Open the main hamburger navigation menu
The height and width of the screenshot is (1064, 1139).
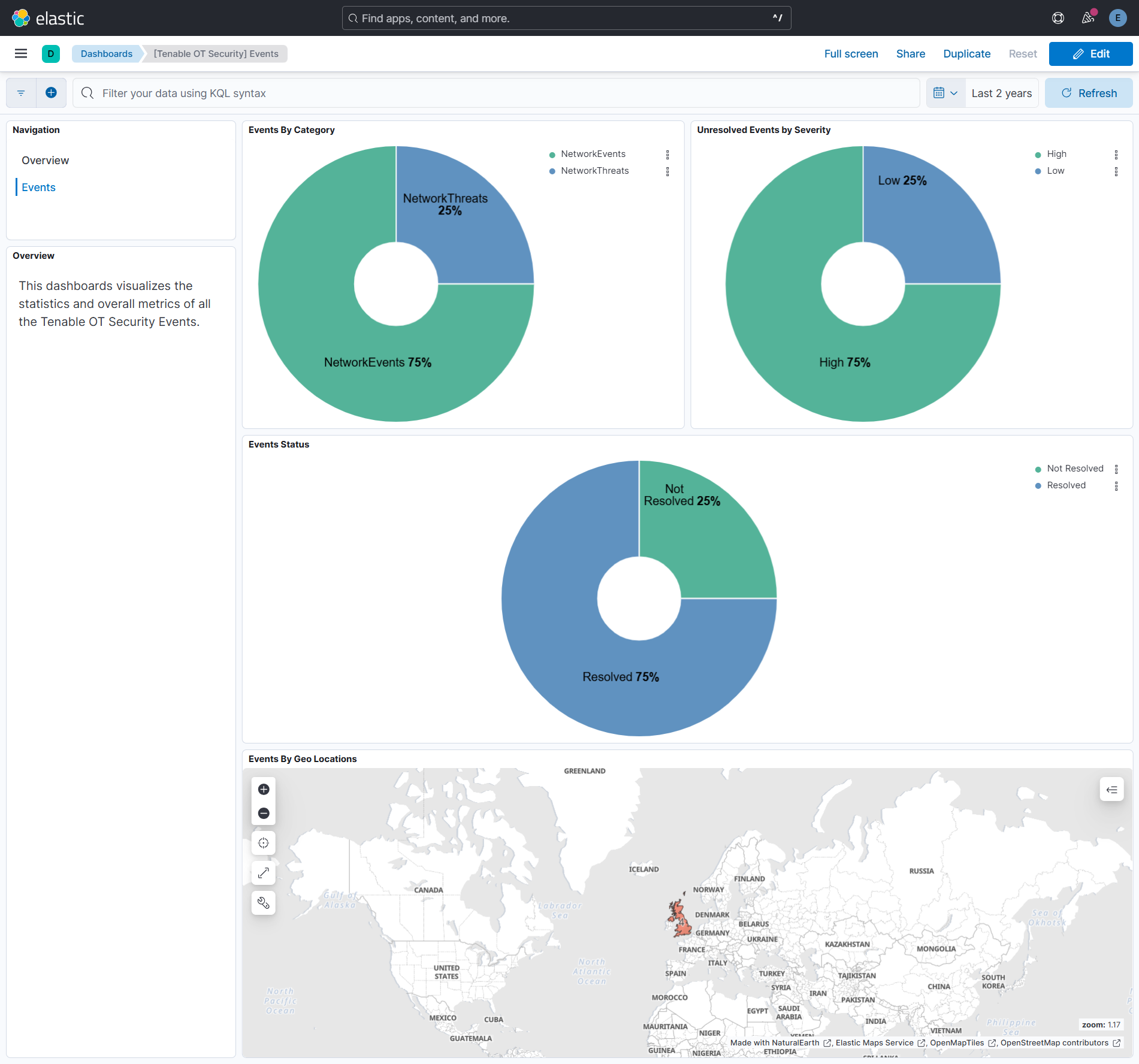(21, 54)
